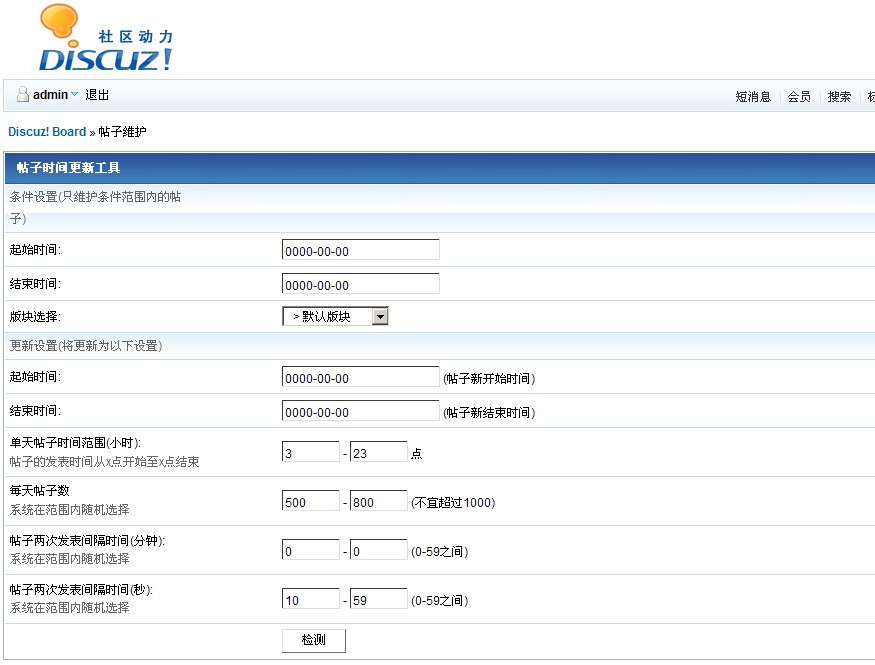Click the 帖子两次发表间隔时间(分钟) label
Screen dimensions: 875x665
click(87, 540)
